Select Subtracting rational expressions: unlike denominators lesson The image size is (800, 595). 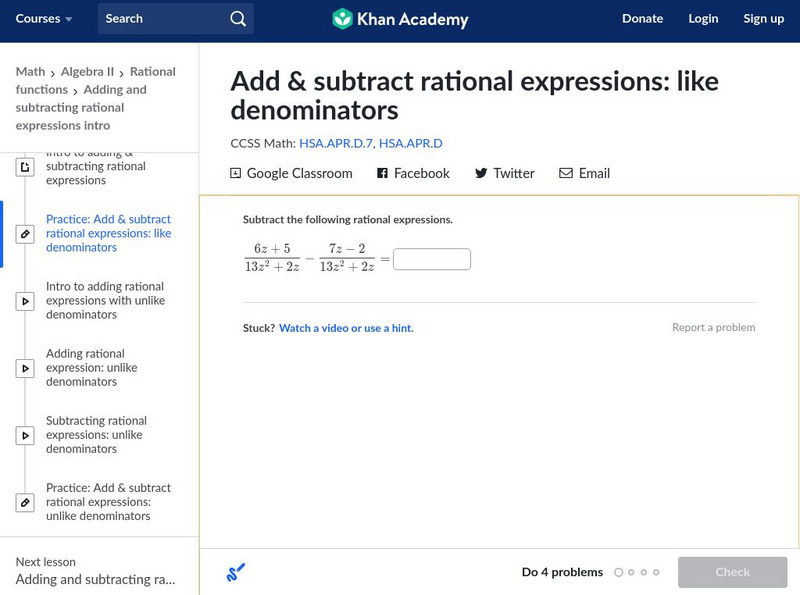96,435
